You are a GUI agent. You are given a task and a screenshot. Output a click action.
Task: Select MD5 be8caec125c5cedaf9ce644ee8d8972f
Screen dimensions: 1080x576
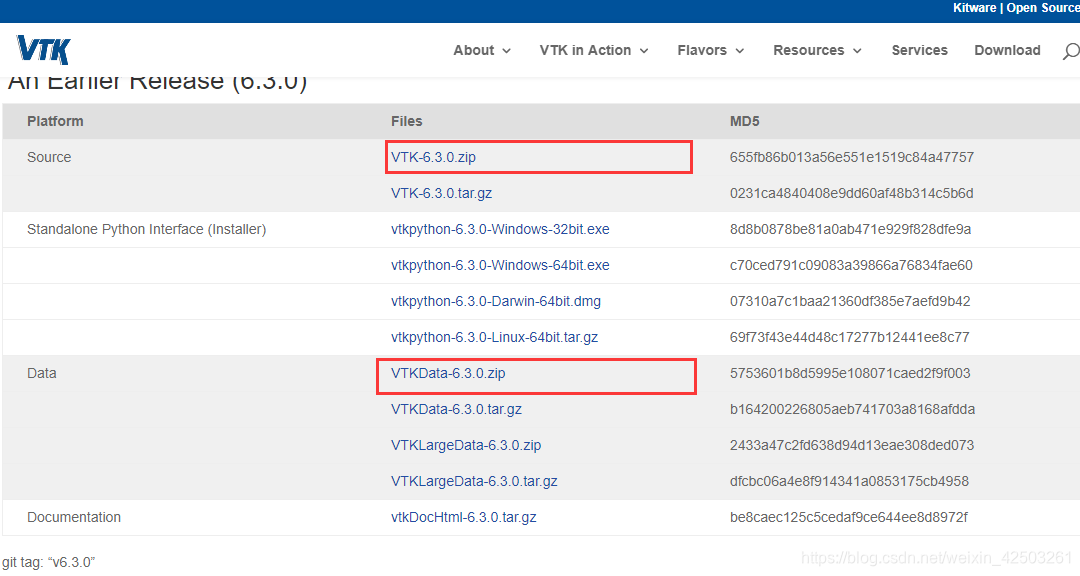point(849,517)
